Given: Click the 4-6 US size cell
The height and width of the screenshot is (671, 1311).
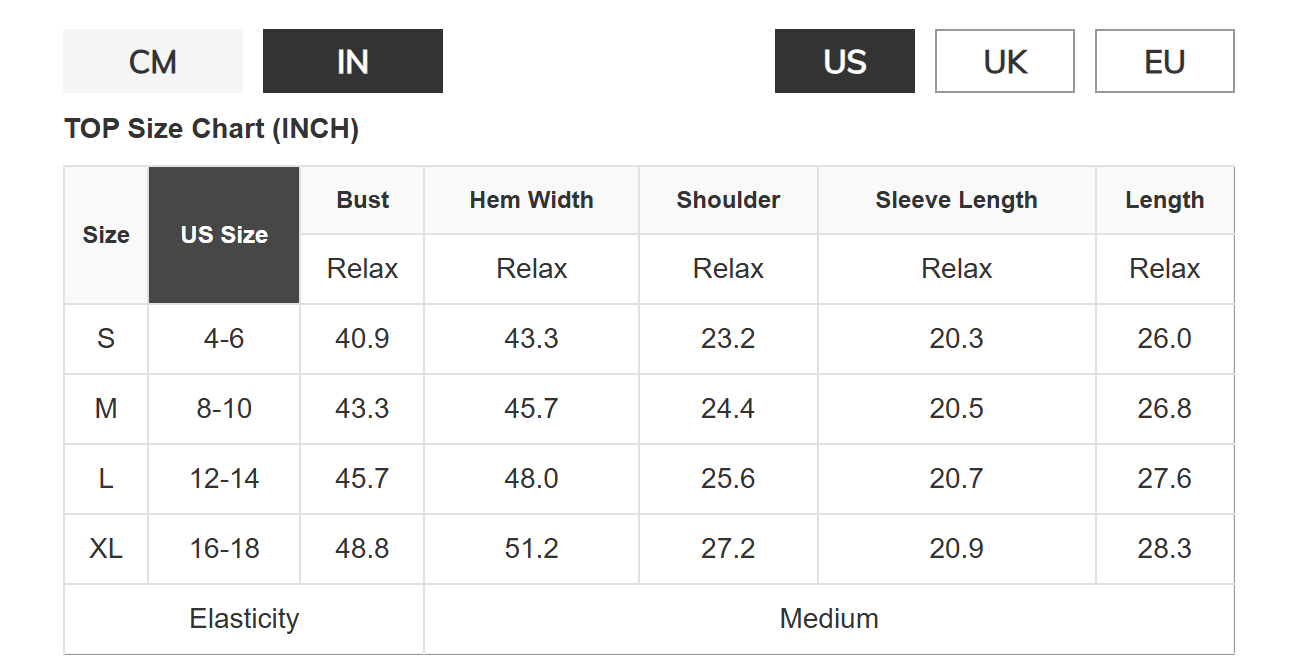Looking at the screenshot, I should [x=224, y=339].
